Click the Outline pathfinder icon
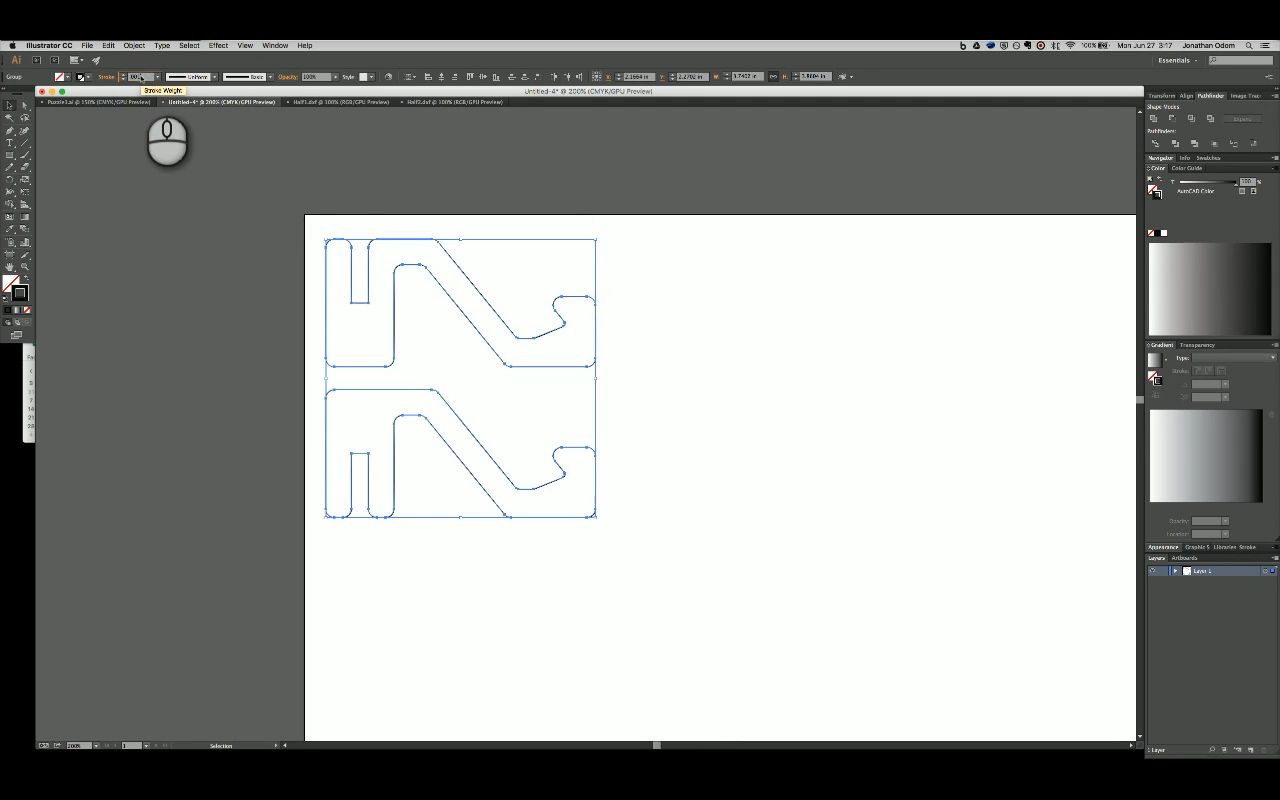The image size is (1280, 800). pos(1233,143)
